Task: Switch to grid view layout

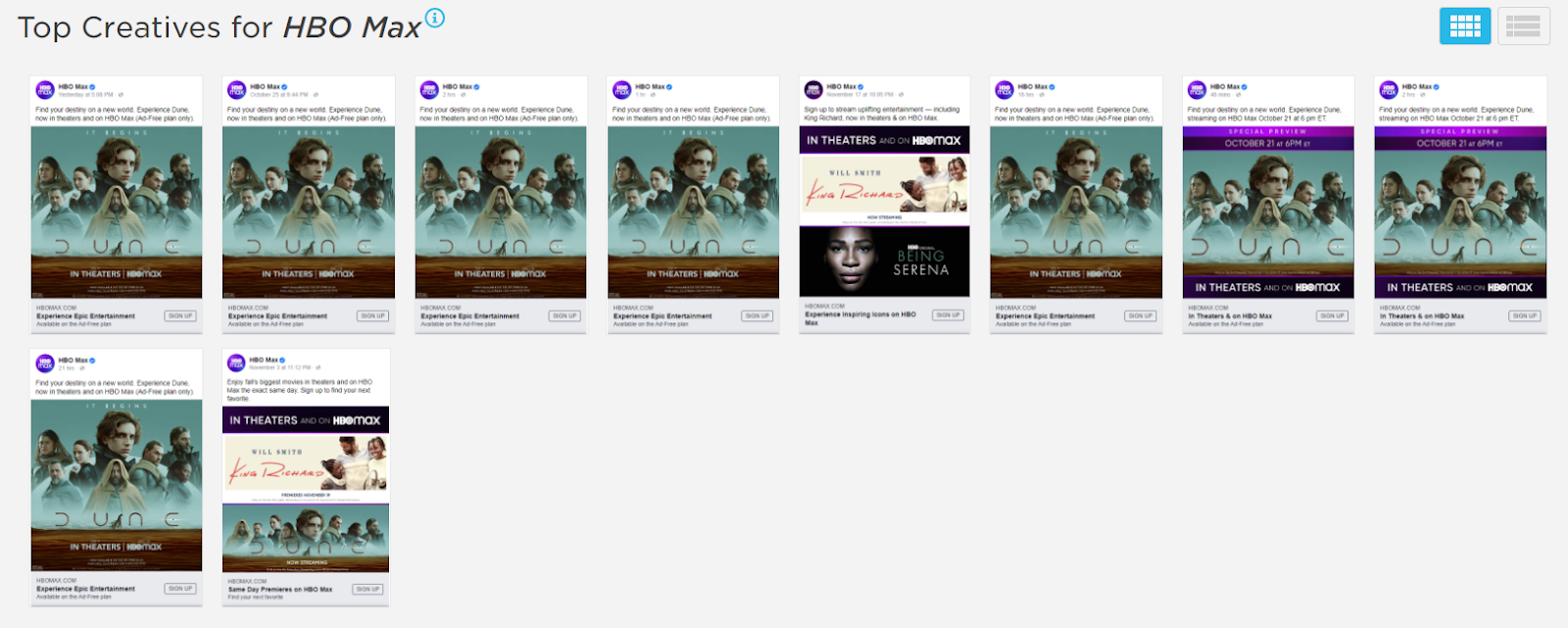Action: click(x=1465, y=26)
